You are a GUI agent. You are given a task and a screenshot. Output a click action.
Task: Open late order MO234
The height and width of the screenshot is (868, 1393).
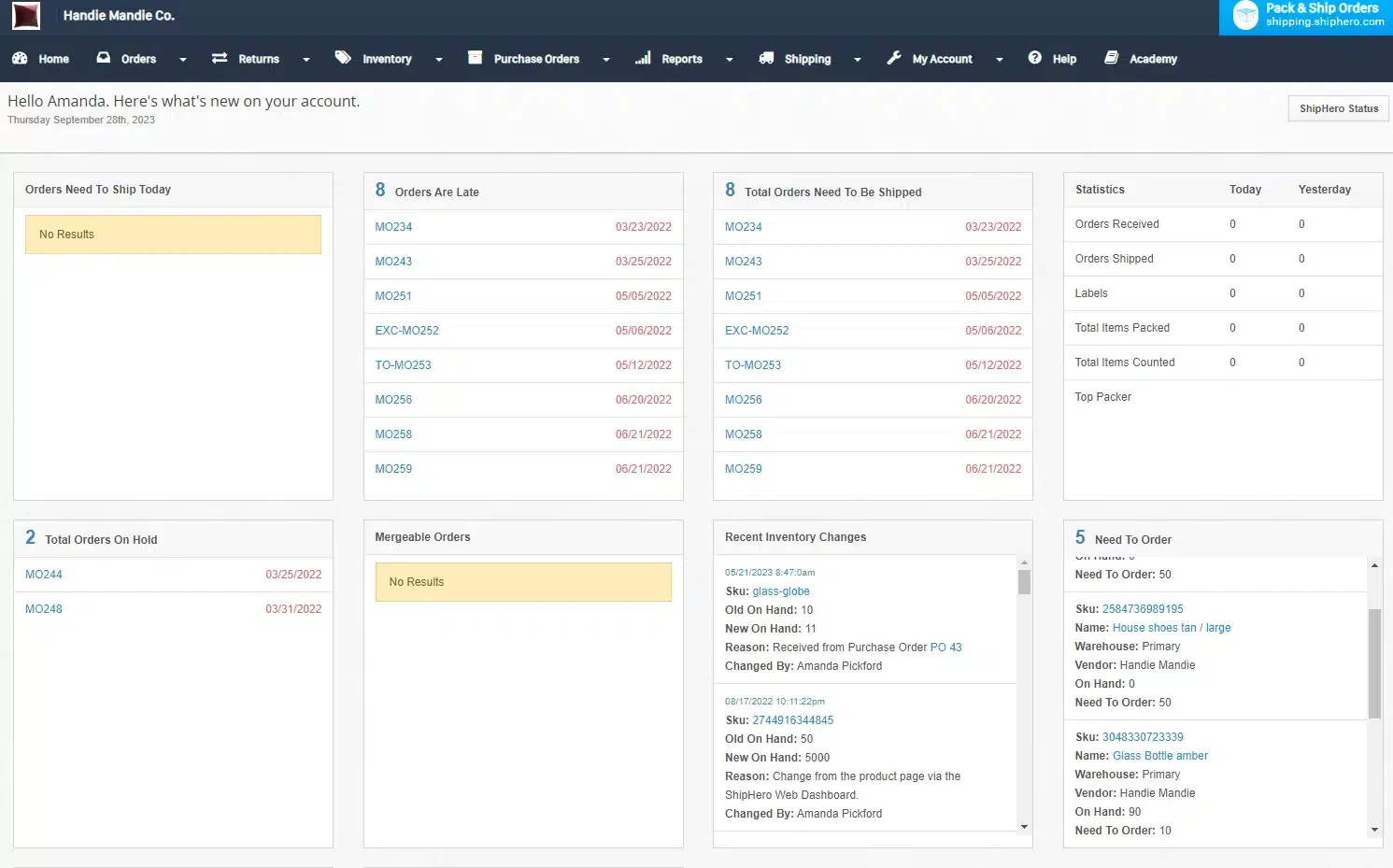coord(393,227)
